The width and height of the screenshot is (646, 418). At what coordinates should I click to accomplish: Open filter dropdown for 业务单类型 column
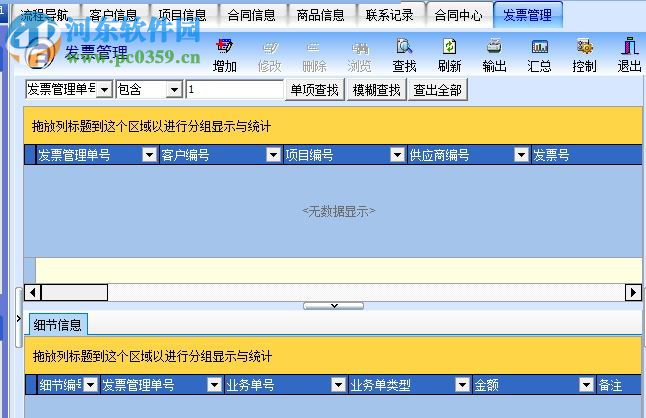(462, 385)
